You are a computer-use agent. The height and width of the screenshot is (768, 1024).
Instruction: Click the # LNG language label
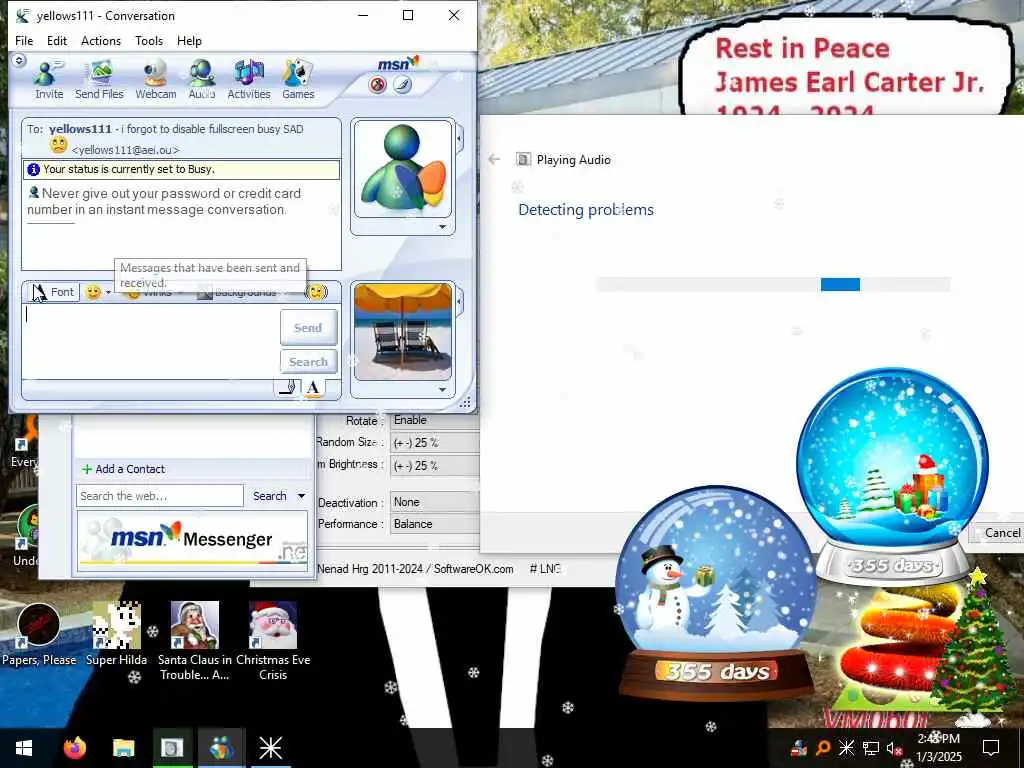[x=545, y=569]
